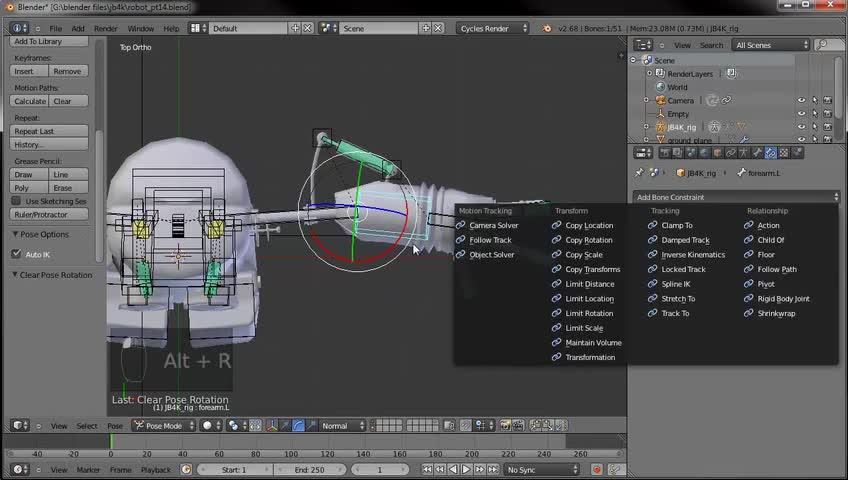
Task: Toggle visibility of JB4K_rig in the outliner
Action: (x=801, y=128)
